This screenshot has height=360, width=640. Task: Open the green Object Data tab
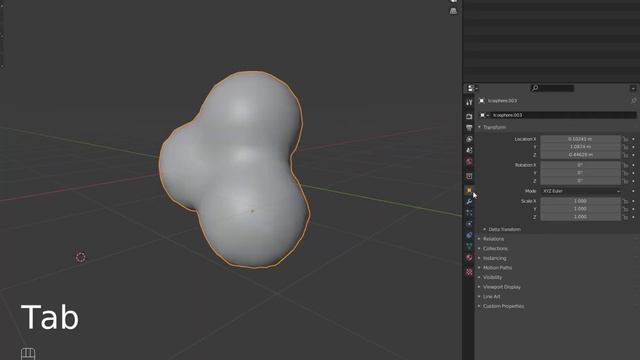click(x=469, y=246)
